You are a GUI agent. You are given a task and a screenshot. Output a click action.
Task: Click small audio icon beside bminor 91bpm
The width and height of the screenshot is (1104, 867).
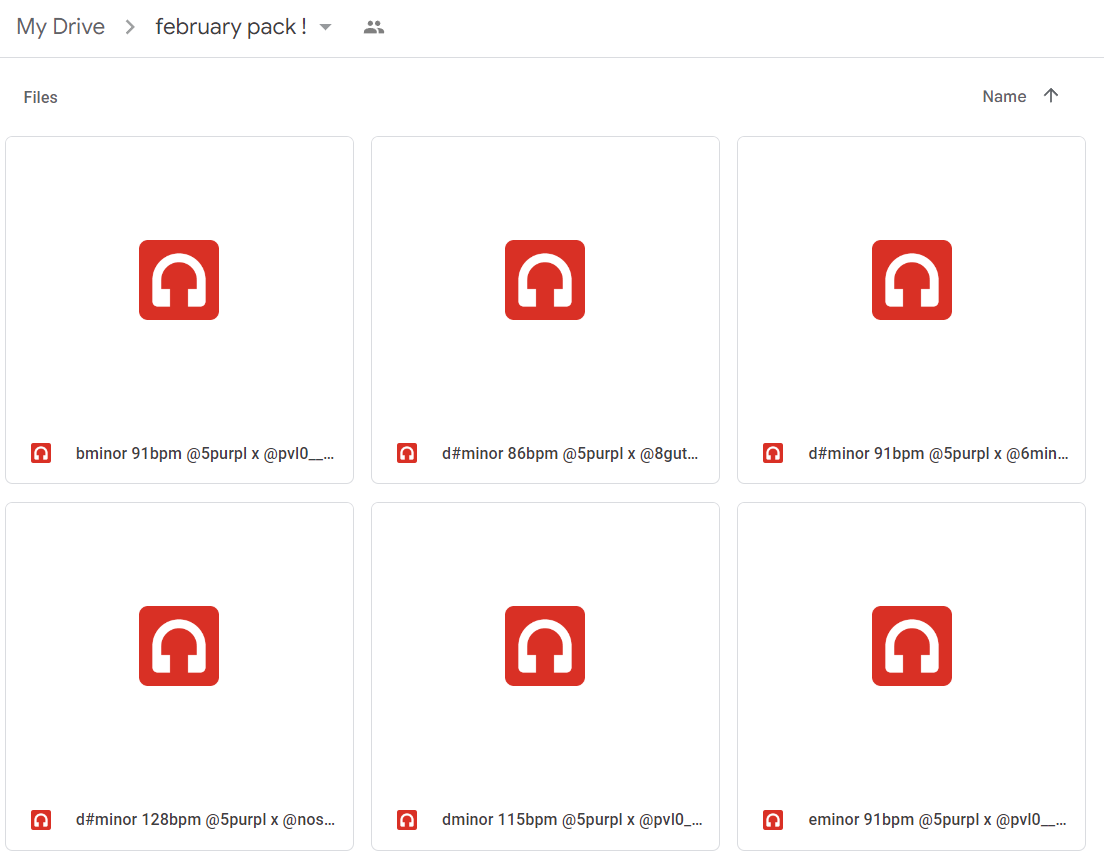pos(41,453)
